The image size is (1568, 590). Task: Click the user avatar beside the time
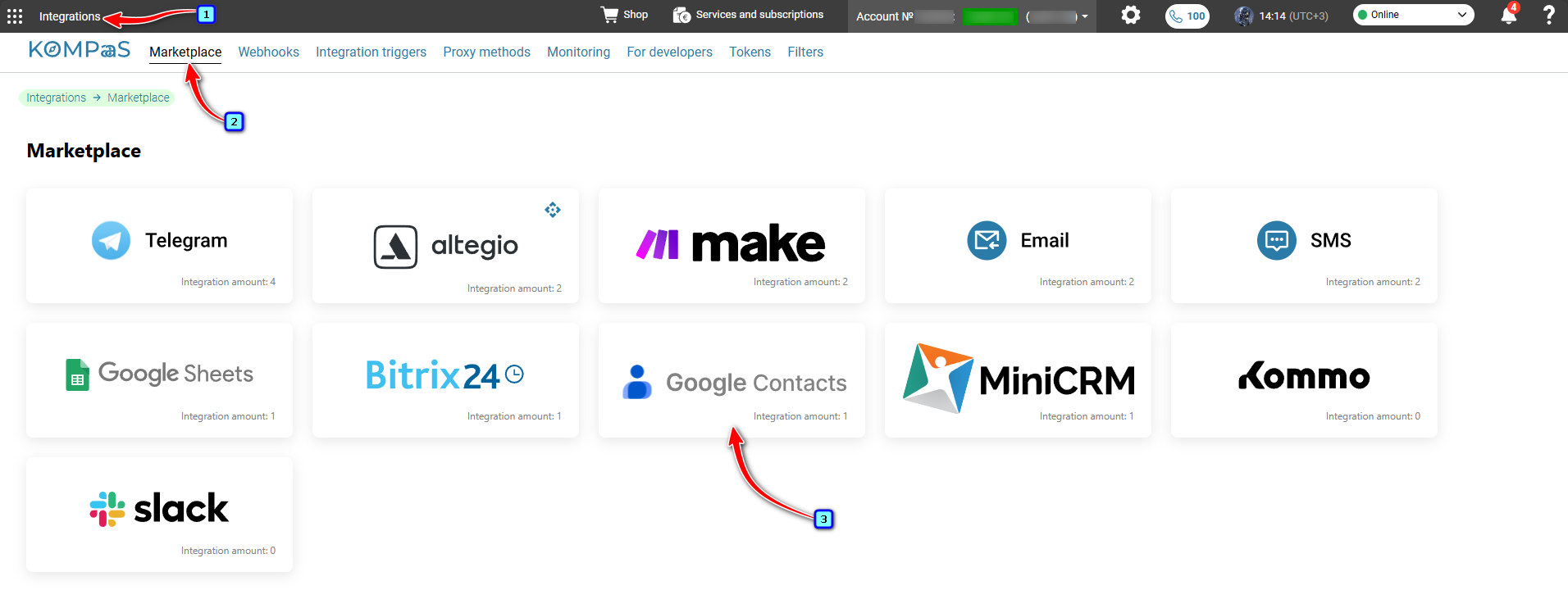[x=1244, y=16]
